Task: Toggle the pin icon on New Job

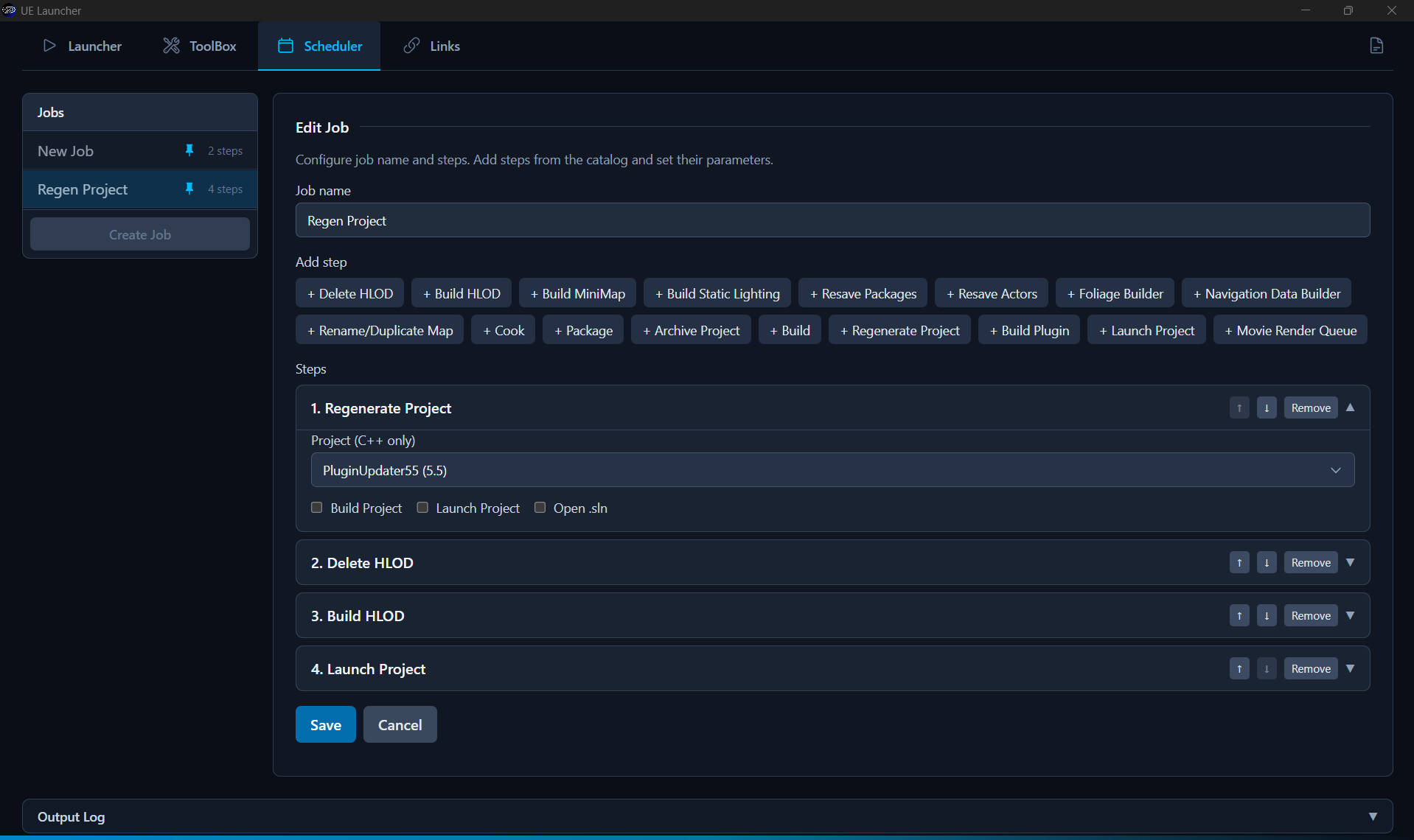Action: [189, 150]
